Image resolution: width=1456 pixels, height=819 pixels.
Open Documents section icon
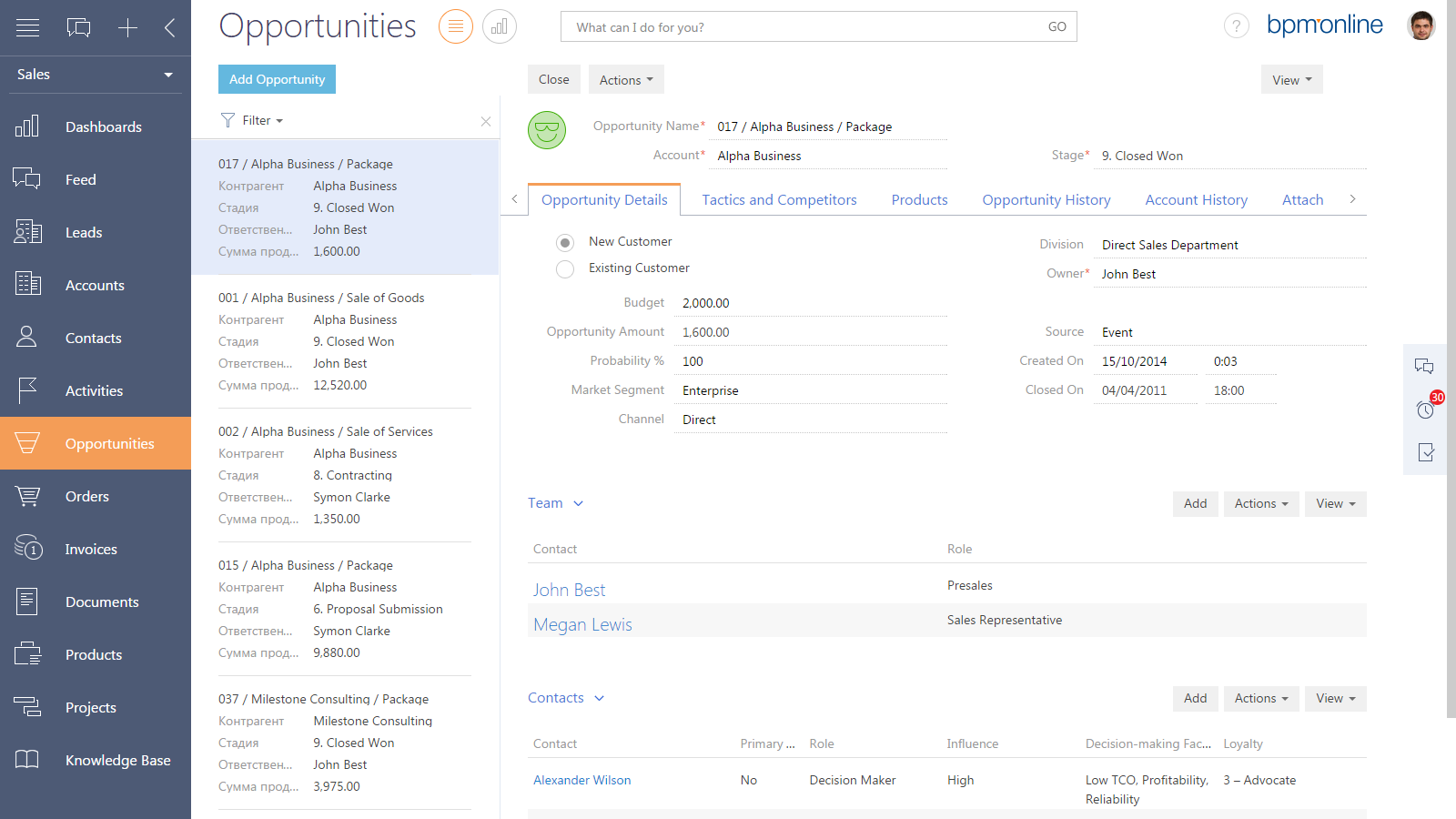pos(27,602)
